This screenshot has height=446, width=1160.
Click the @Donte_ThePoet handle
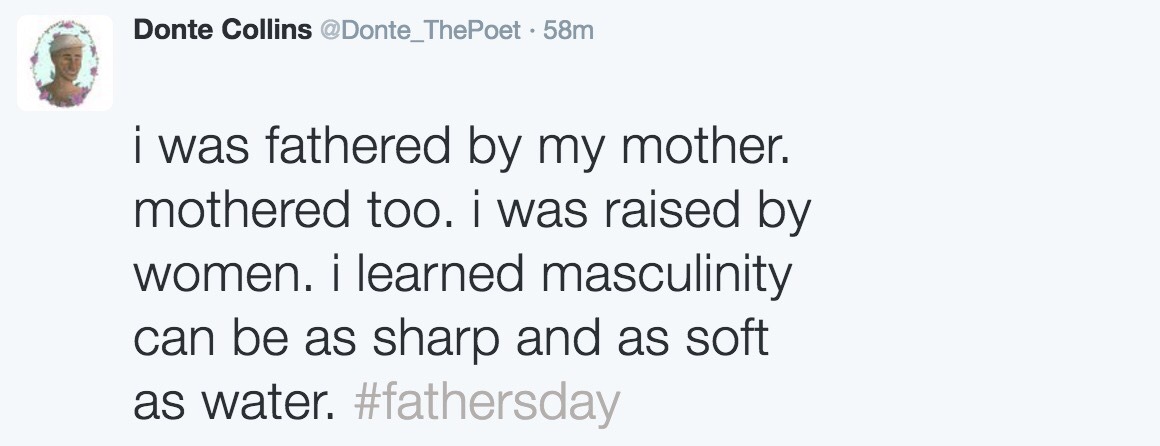click(419, 31)
